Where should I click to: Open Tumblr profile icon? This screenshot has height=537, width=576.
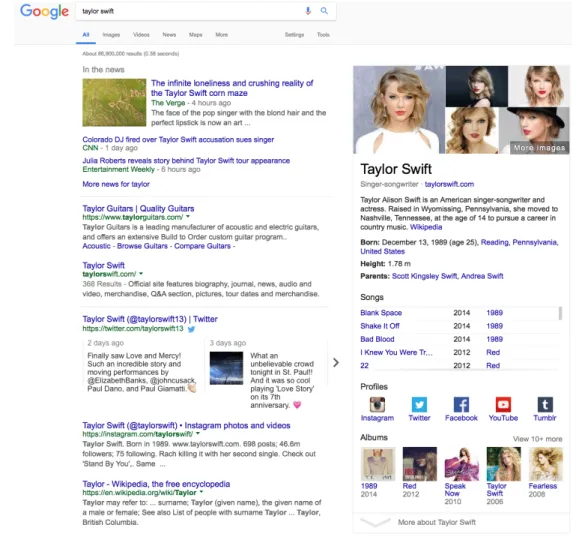coord(545,405)
